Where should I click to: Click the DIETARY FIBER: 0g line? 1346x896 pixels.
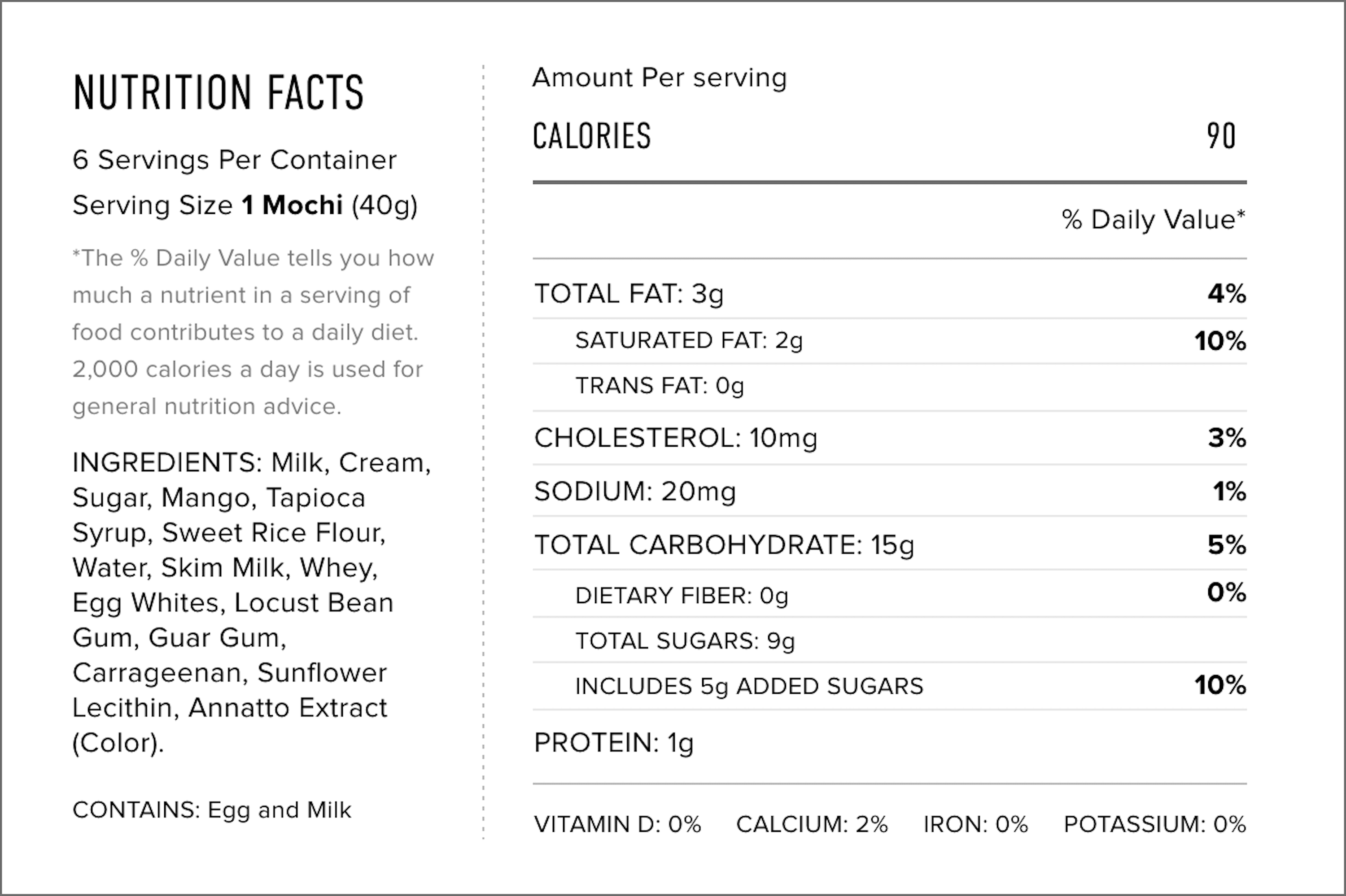point(681,596)
